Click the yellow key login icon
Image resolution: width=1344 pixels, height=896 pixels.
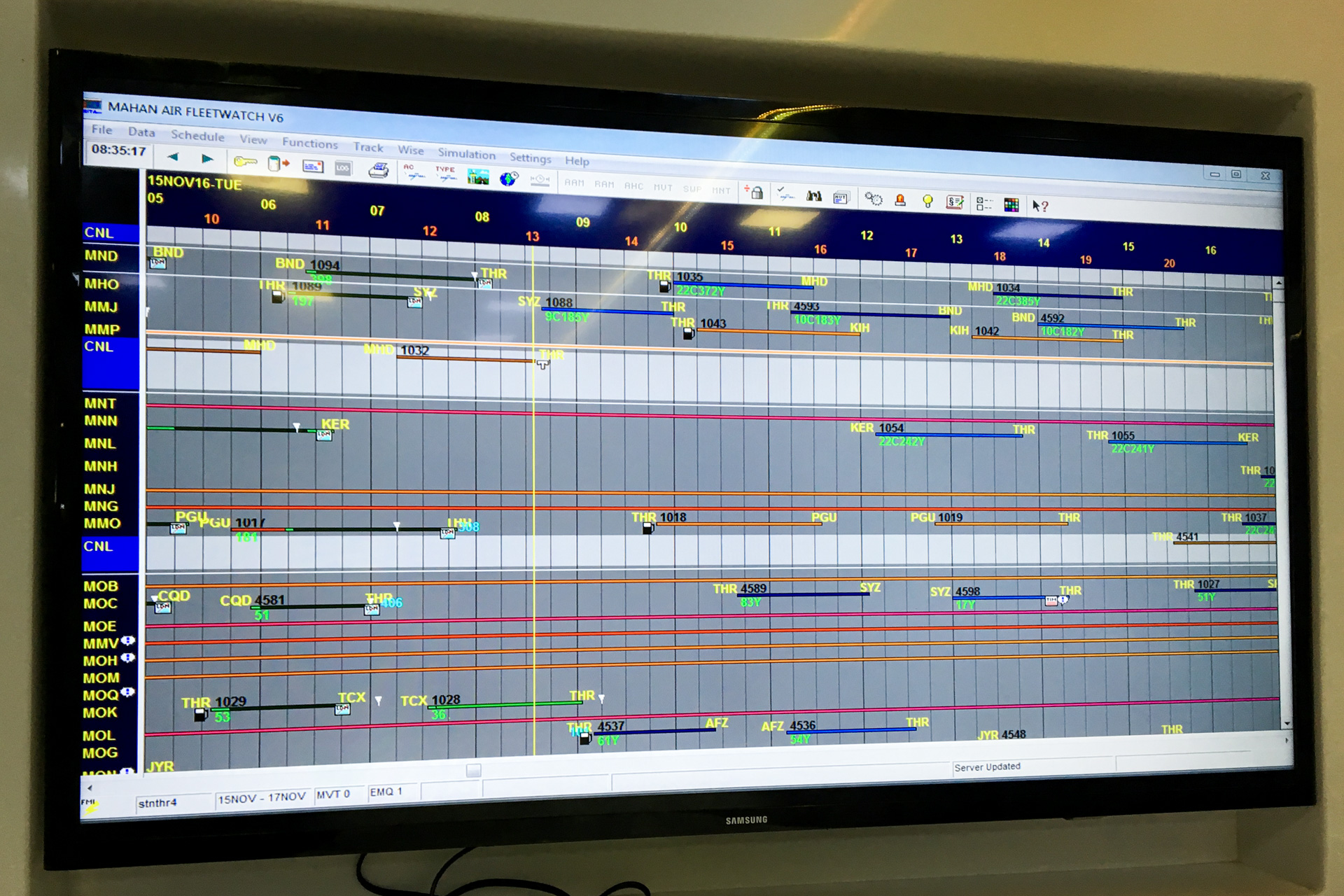pos(245,162)
